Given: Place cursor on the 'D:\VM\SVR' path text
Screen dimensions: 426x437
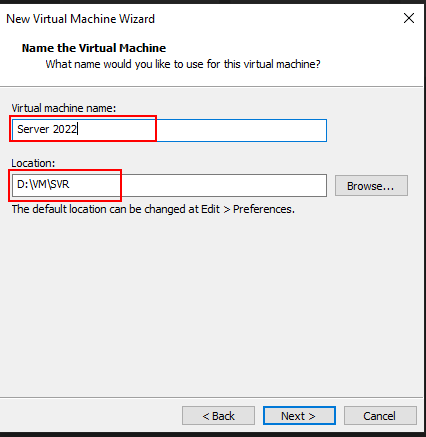Looking at the screenshot, I should tap(43, 184).
